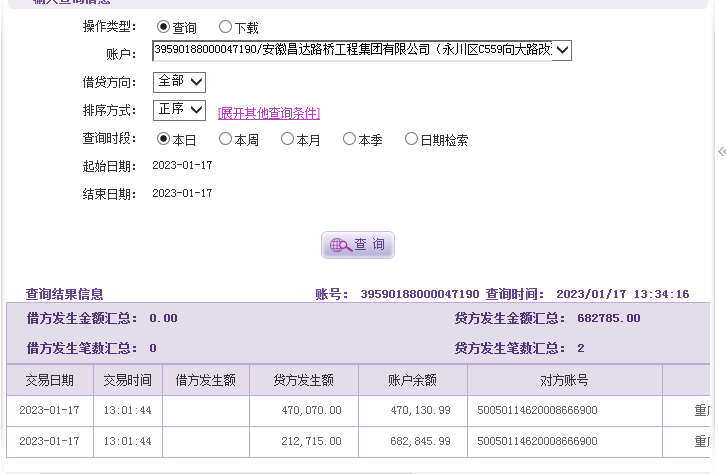Select 本月 as the query period
The image size is (726, 474).
click(287, 139)
